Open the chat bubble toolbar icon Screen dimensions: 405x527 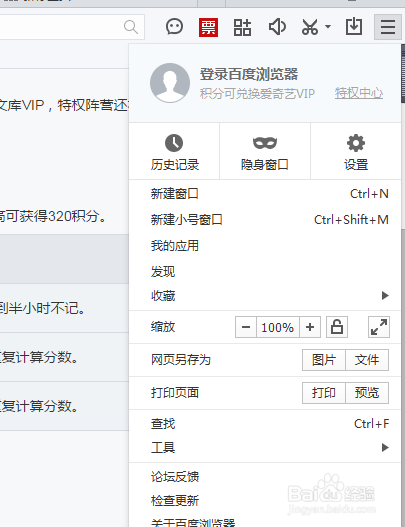(174, 27)
